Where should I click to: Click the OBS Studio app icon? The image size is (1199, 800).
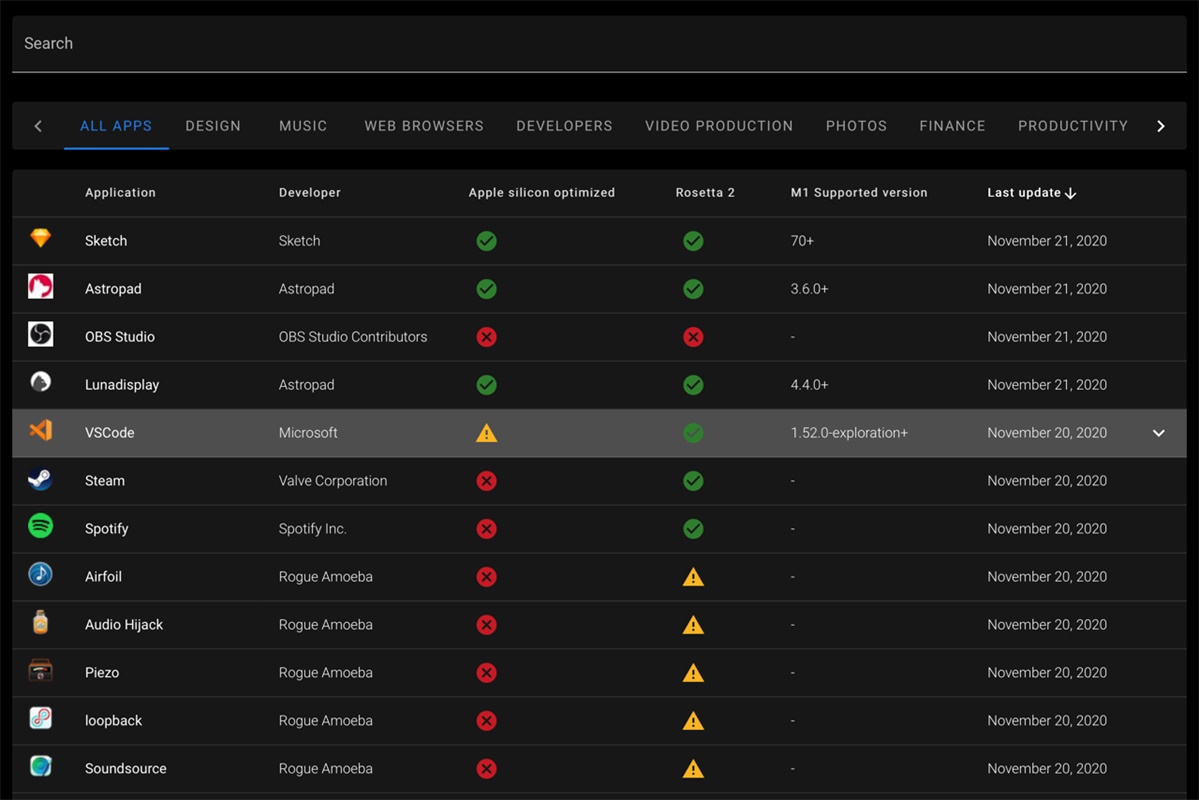pos(41,334)
